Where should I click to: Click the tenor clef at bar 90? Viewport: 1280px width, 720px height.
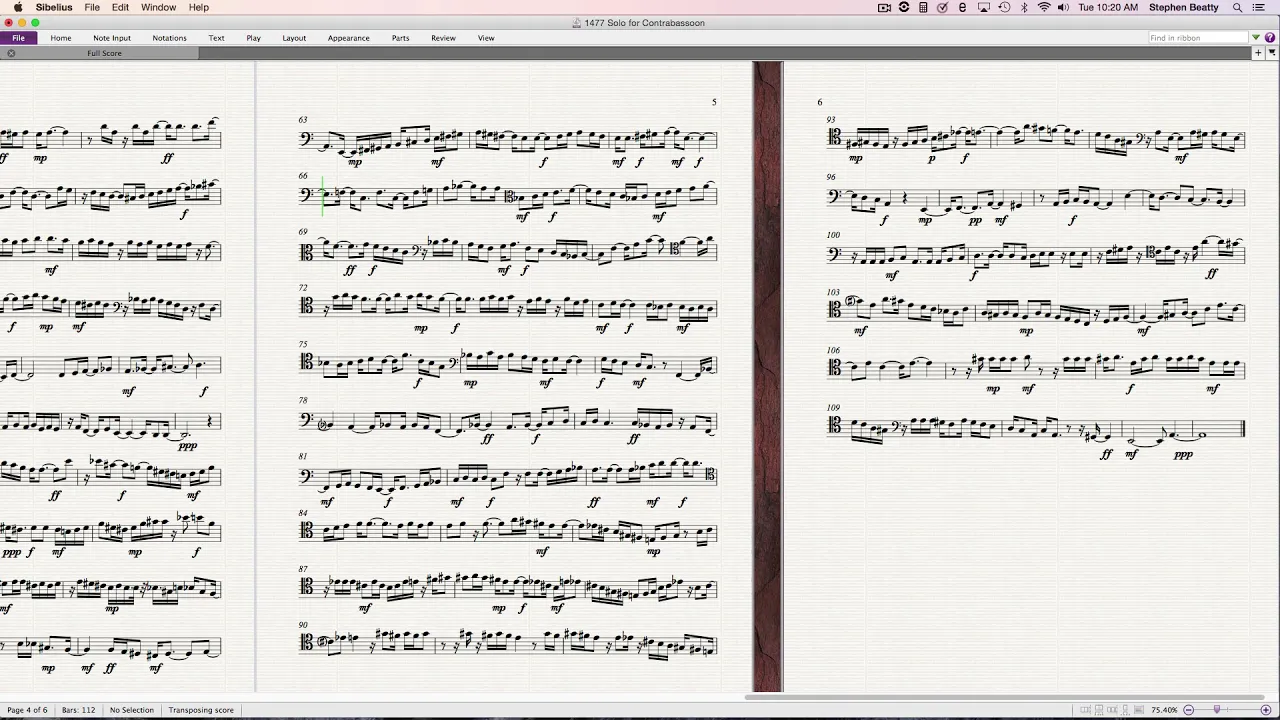306,645
